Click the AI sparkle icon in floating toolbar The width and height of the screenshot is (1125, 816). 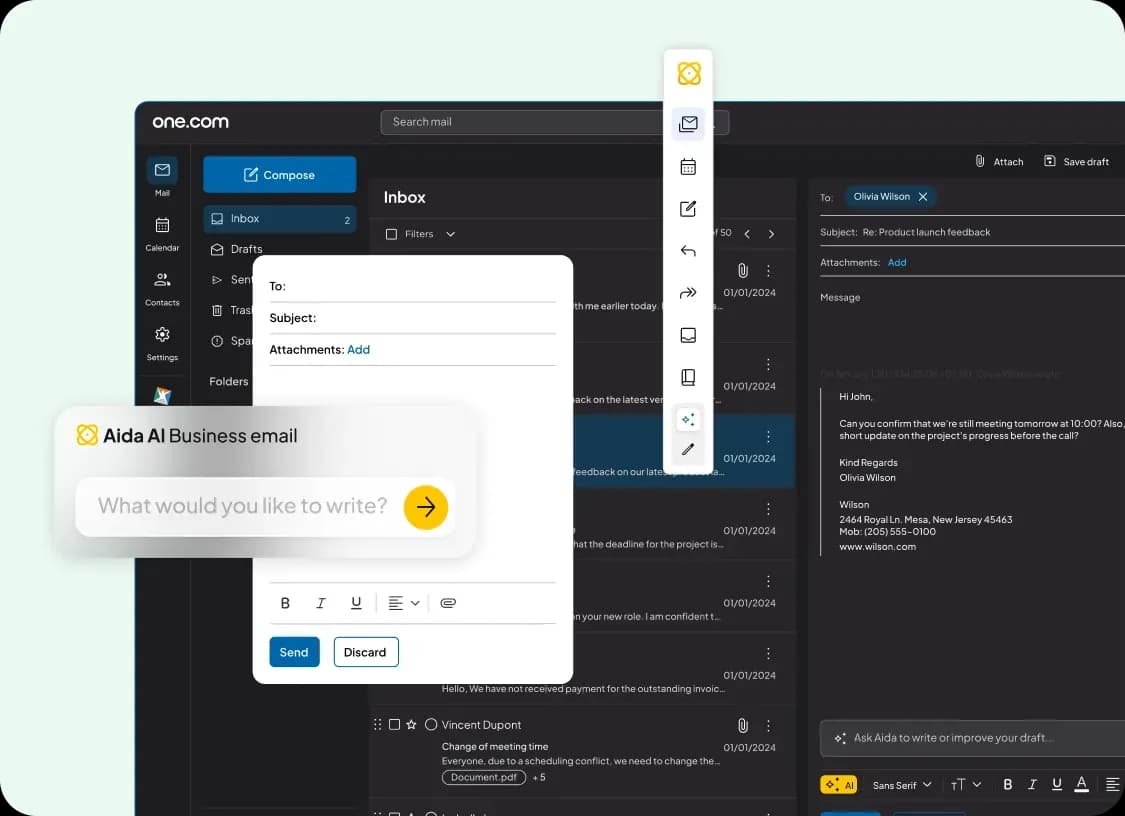[688, 420]
